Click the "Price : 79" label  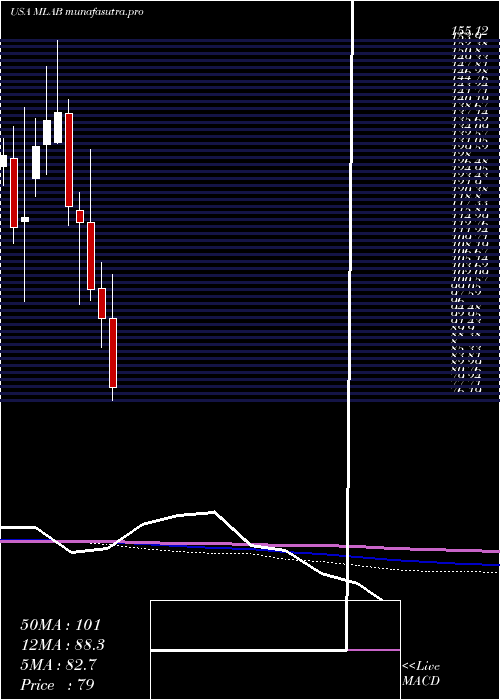[58, 684]
